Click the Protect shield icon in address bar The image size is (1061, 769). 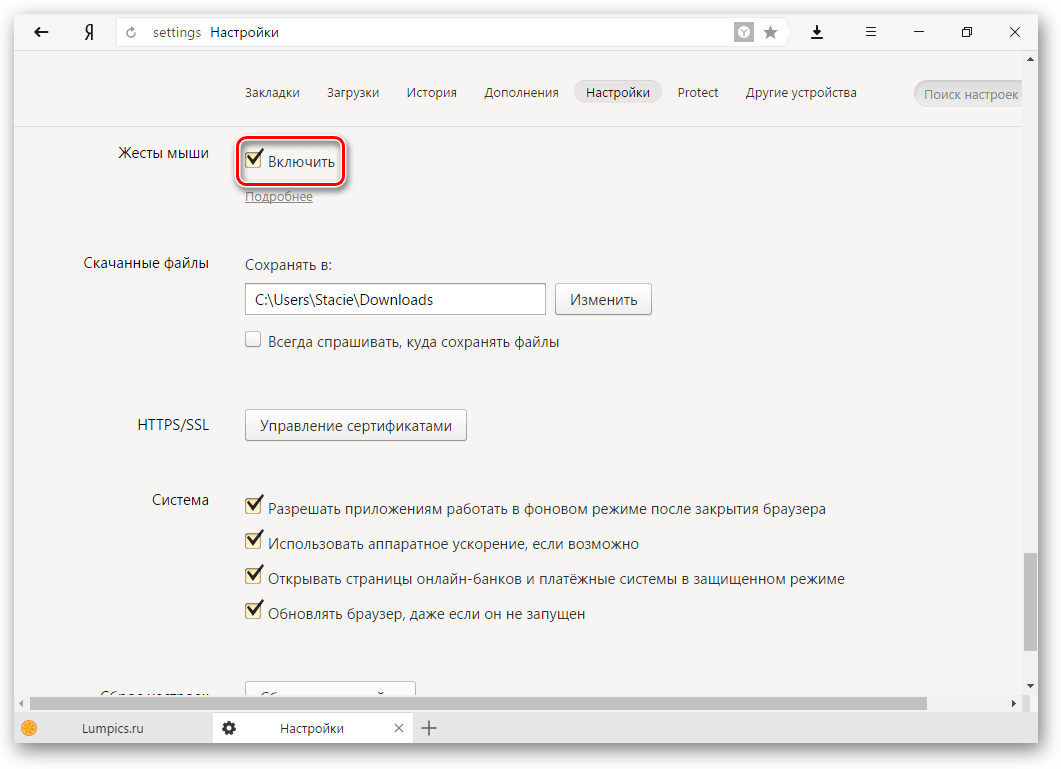coord(745,33)
